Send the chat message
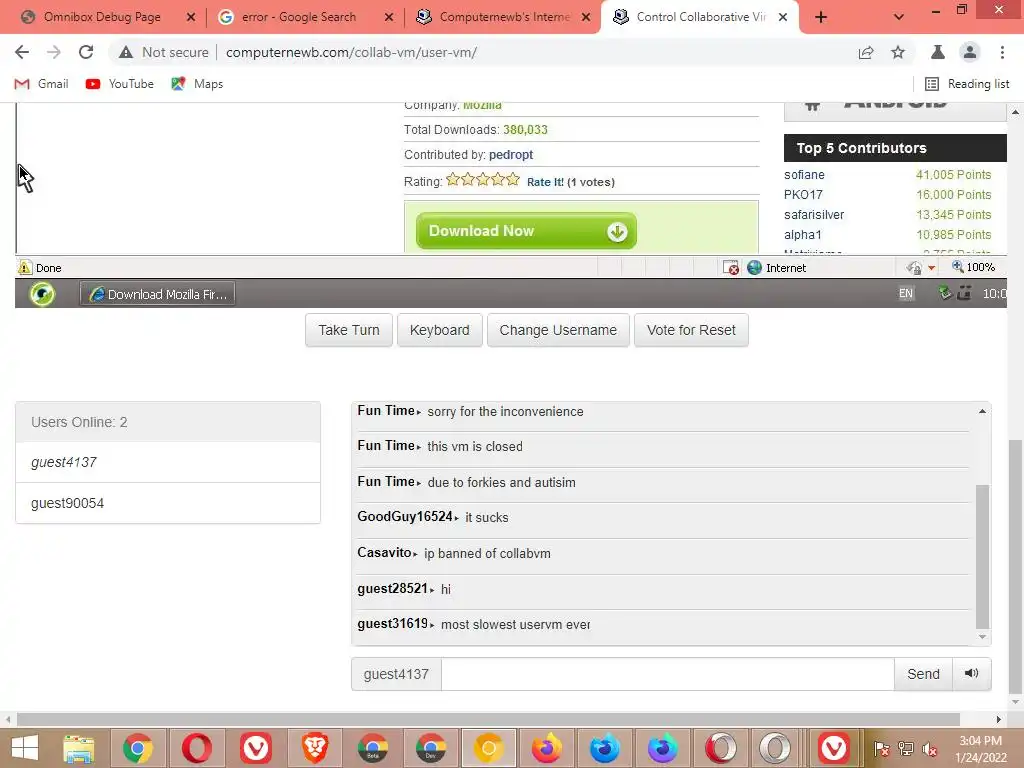The image size is (1024, 768). pyautogui.click(x=923, y=674)
